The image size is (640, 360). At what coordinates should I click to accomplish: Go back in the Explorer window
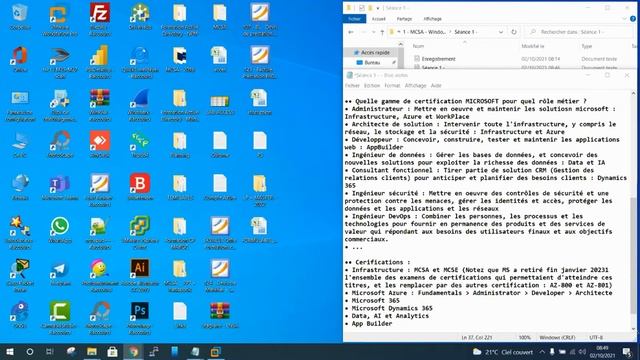[x=351, y=32]
